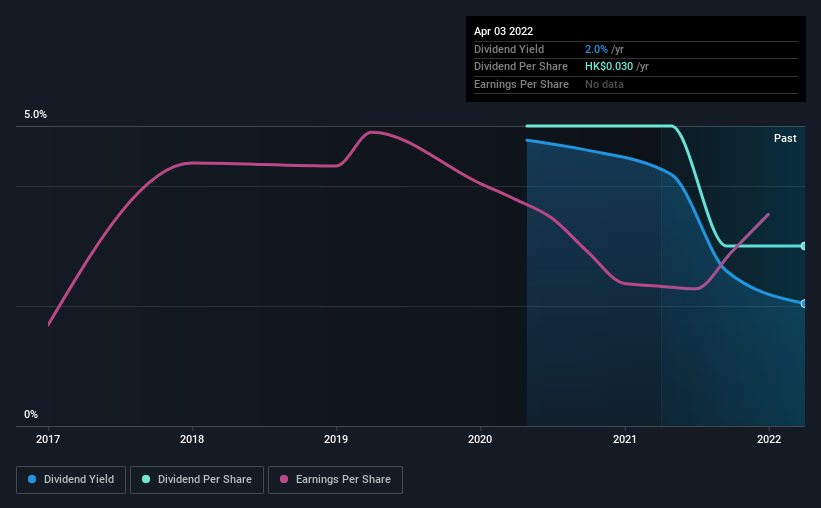
Task: Click the tooltip date Apr 03 2022
Action: (x=504, y=31)
